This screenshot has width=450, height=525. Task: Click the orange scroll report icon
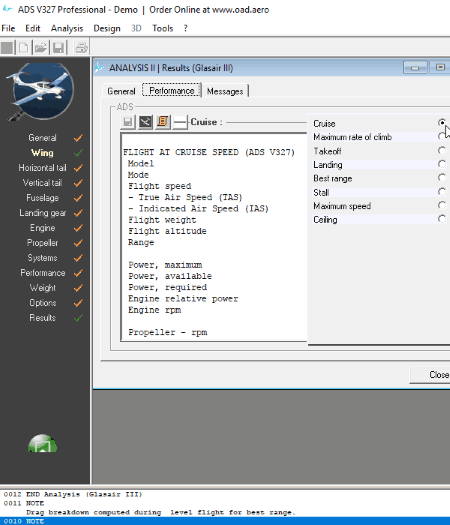click(162, 122)
